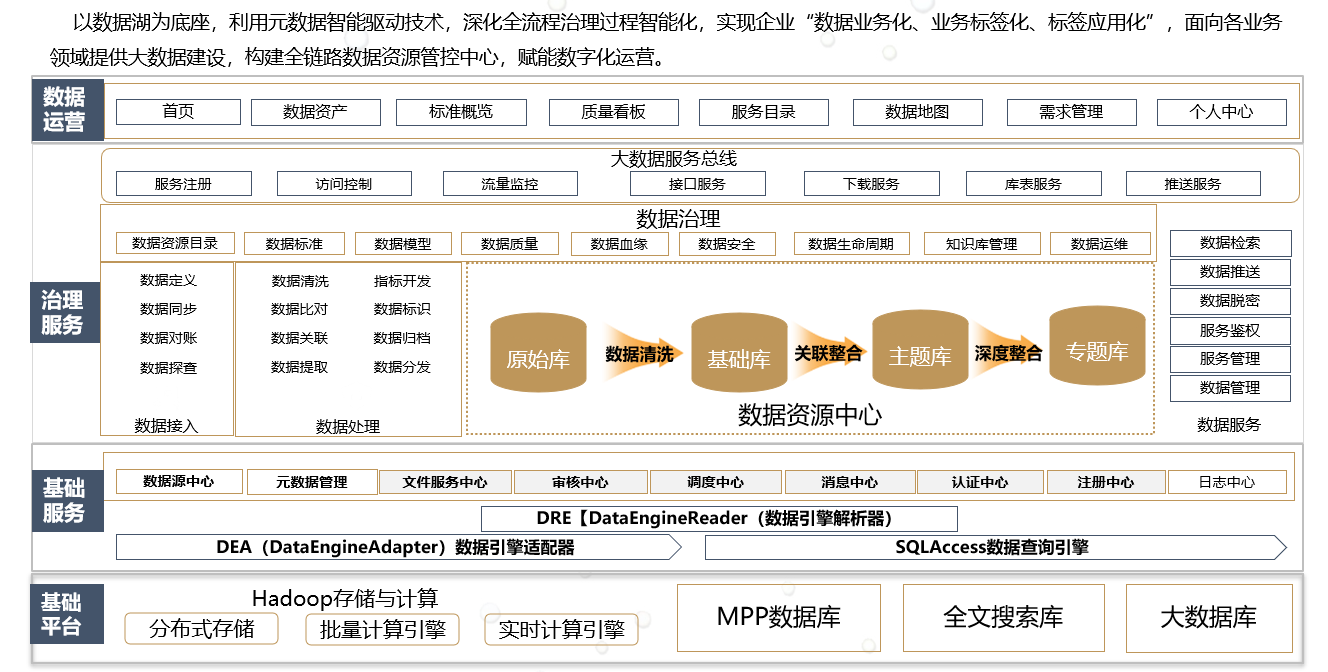Image resolution: width=1328 pixels, height=672 pixels.
Task: Click the 数据清洗 arrow after 原始库
Action: coord(639,354)
